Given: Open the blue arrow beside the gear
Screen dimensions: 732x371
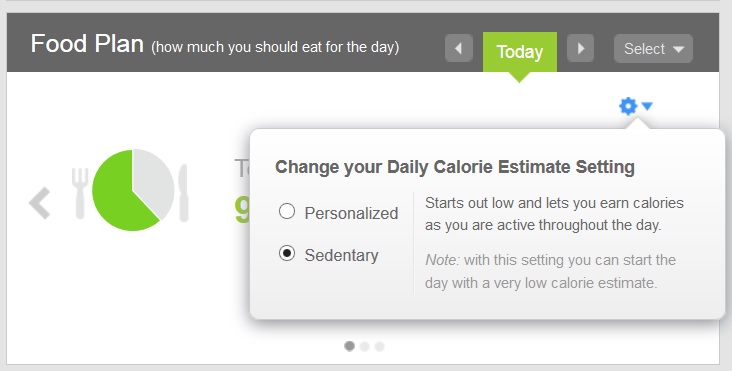Looking at the screenshot, I should tap(647, 106).
